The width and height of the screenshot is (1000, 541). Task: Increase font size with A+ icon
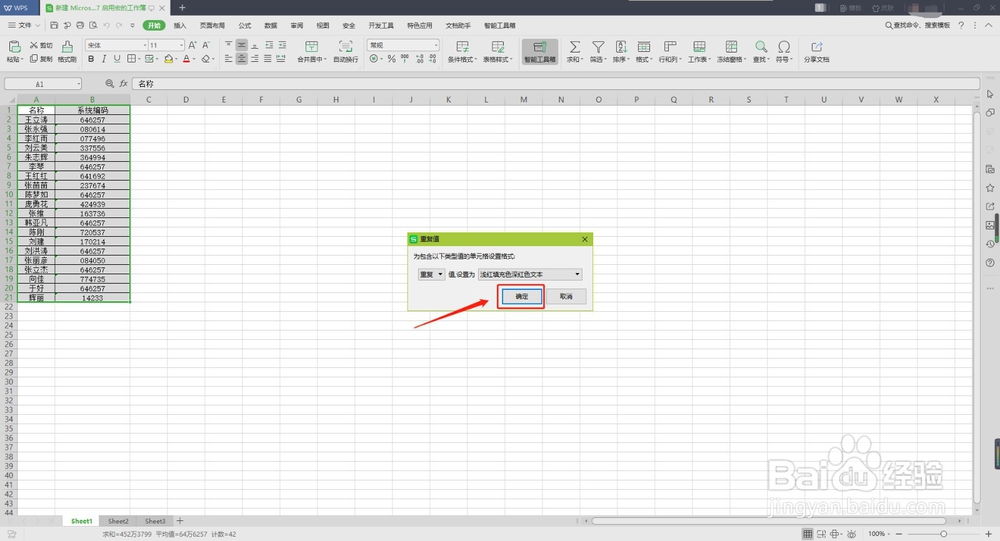[x=192, y=45]
